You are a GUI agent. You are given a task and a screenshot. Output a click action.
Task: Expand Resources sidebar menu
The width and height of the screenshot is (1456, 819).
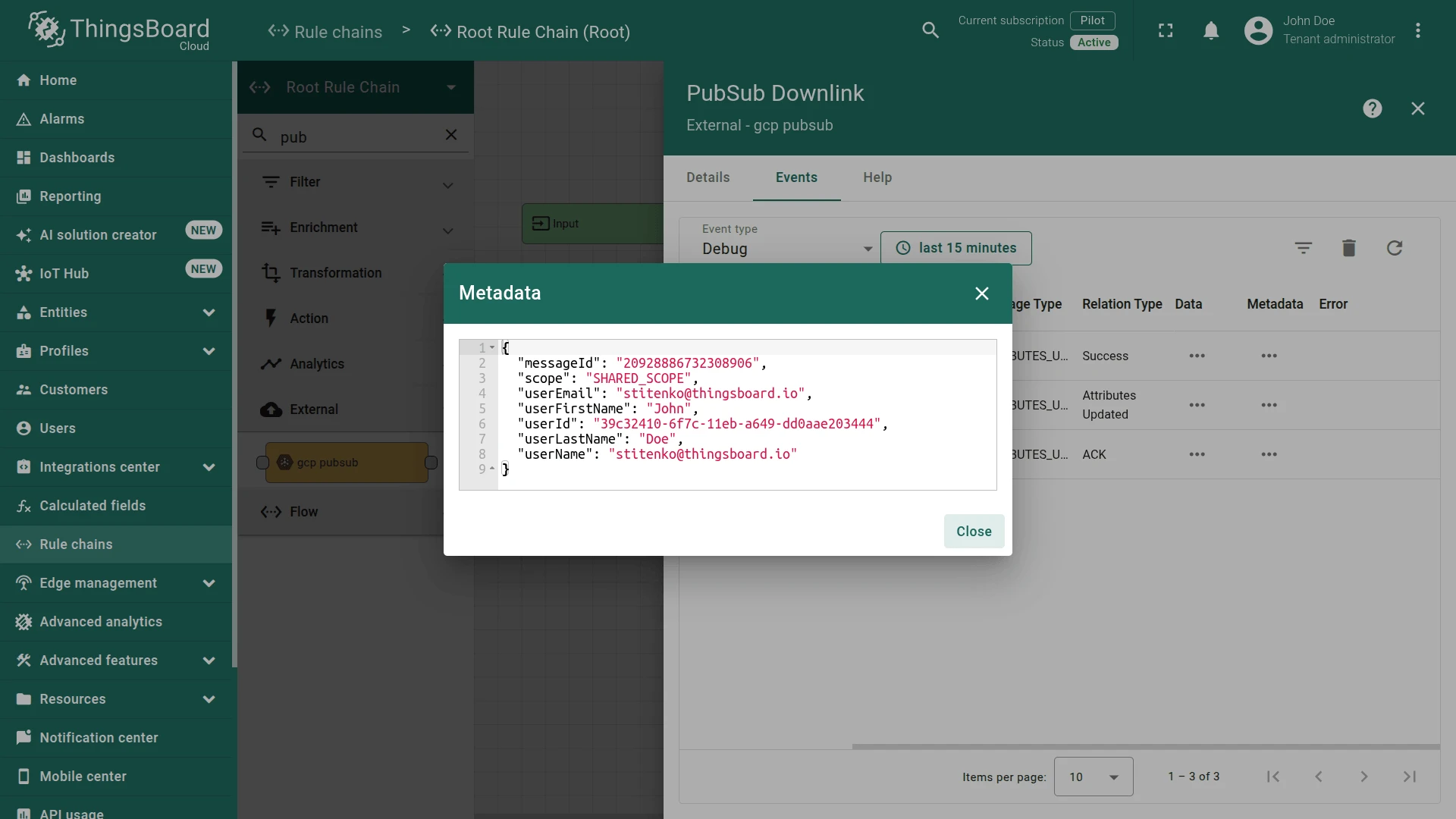pos(116,699)
